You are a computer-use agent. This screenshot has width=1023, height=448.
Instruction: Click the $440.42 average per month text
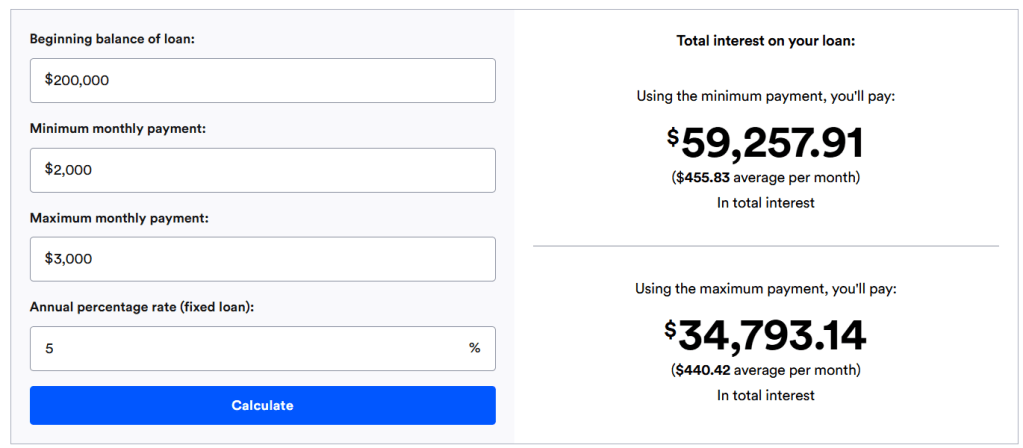(765, 370)
